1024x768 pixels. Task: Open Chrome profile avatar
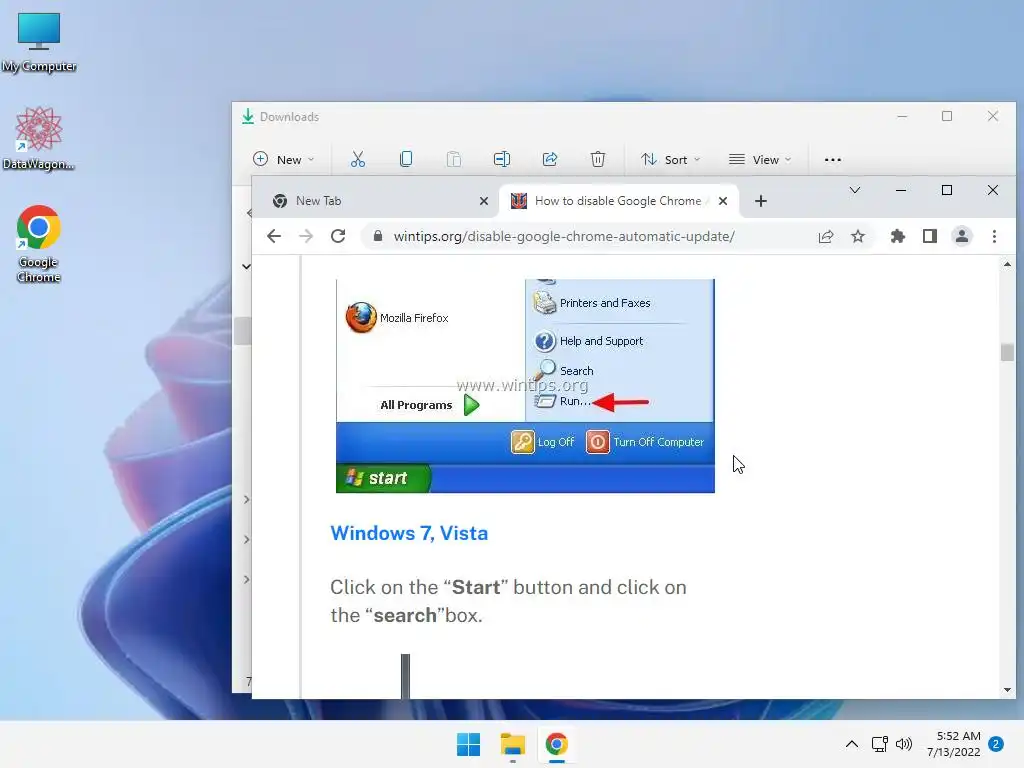click(962, 236)
